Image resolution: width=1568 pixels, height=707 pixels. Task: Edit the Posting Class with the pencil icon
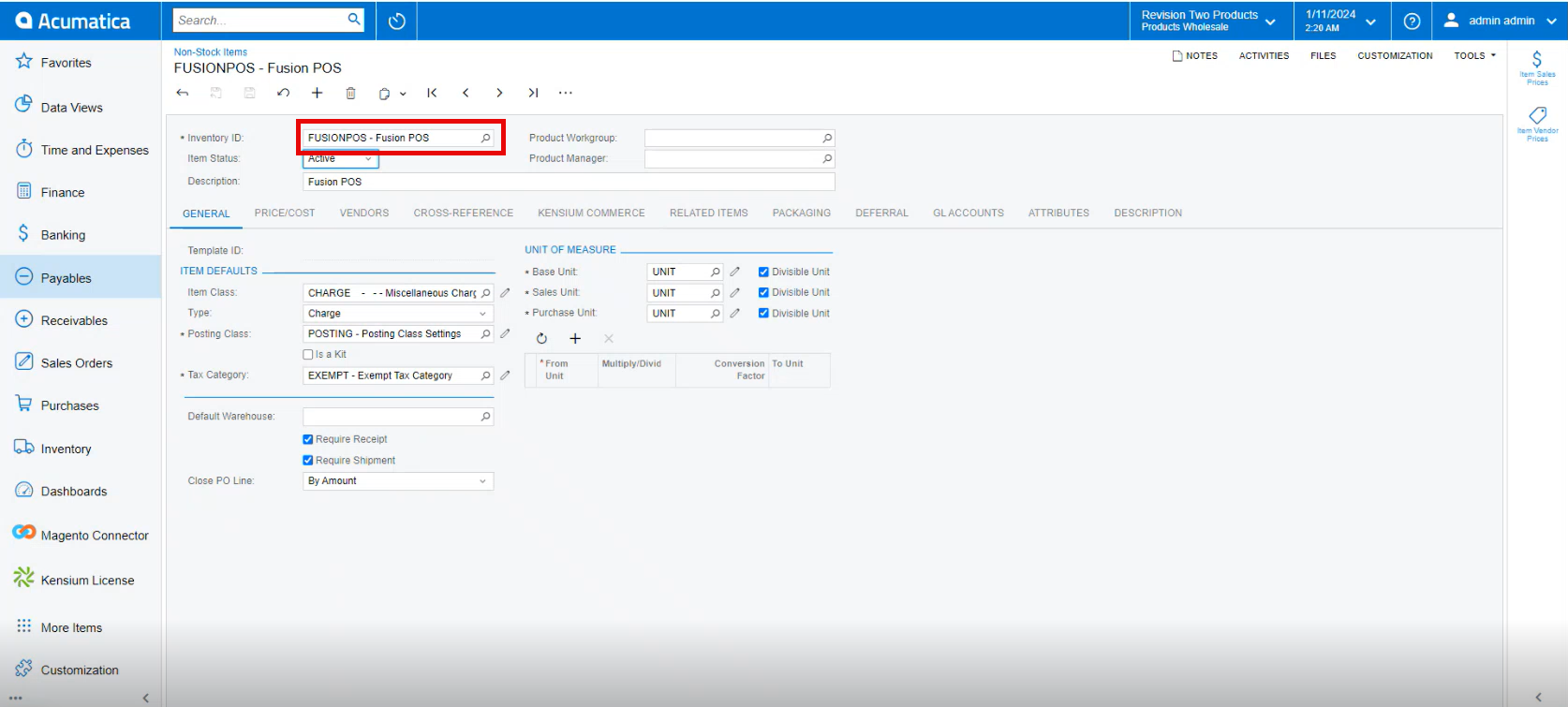pyautogui.click(x=505, y=333)
